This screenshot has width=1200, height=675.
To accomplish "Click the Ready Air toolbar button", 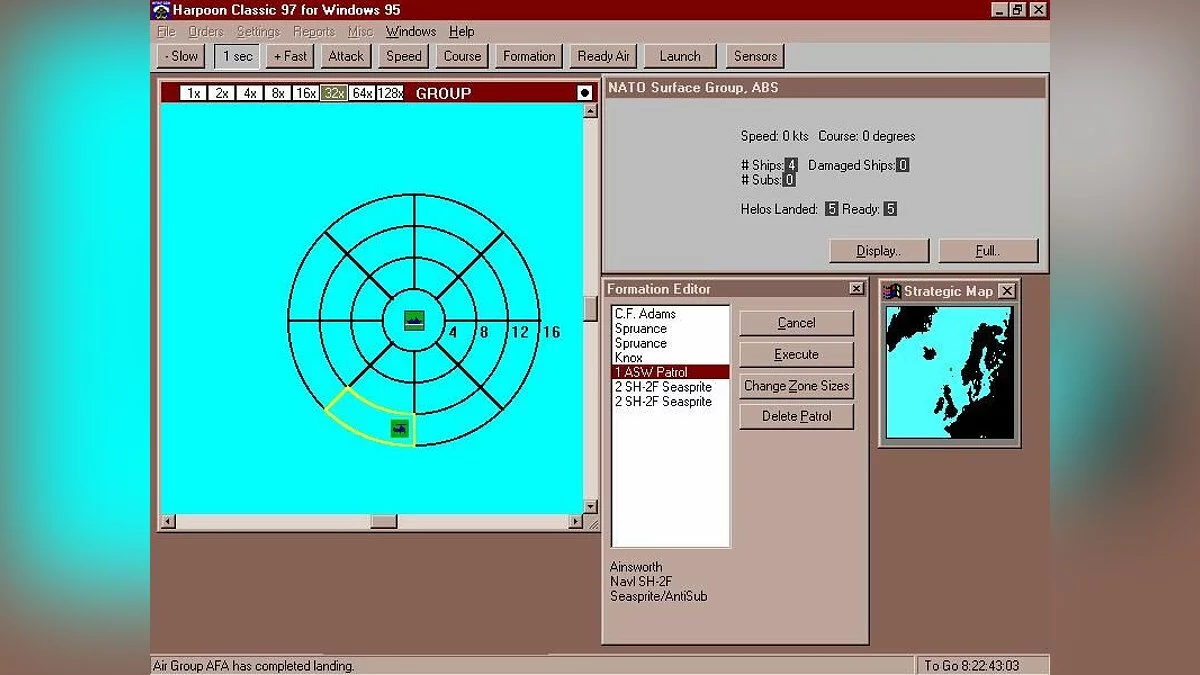I will pos(604,56).
